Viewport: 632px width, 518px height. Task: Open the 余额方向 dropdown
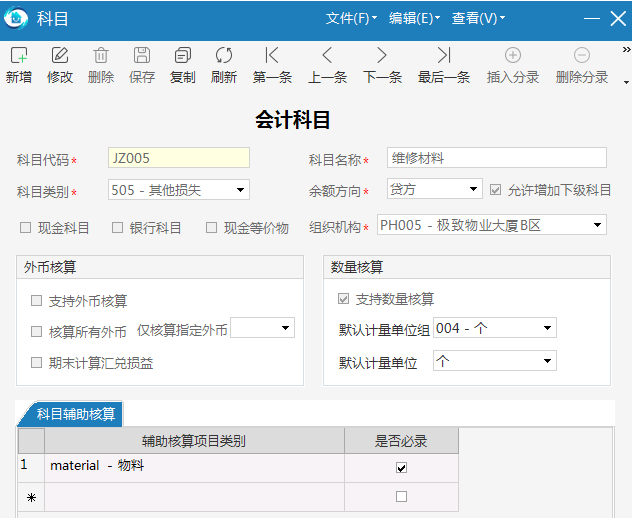coord(474,189)
